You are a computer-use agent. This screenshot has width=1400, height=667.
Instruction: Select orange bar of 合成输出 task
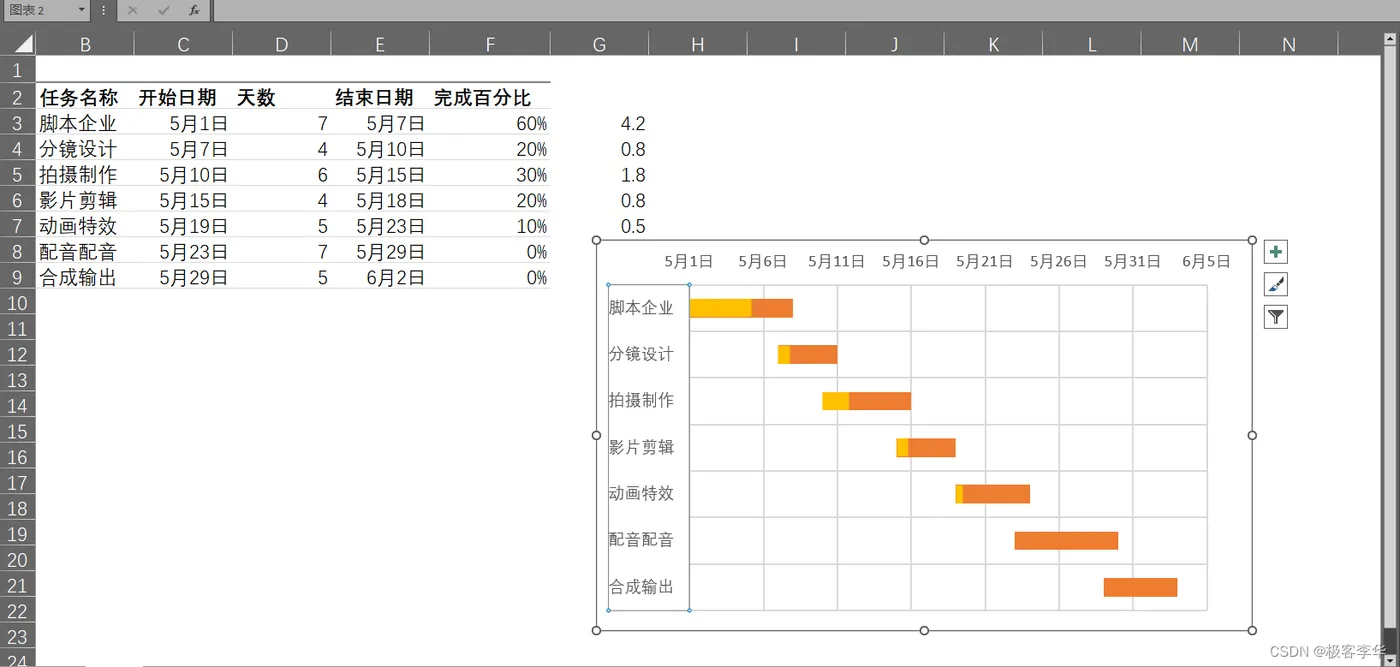(1140, 587)
